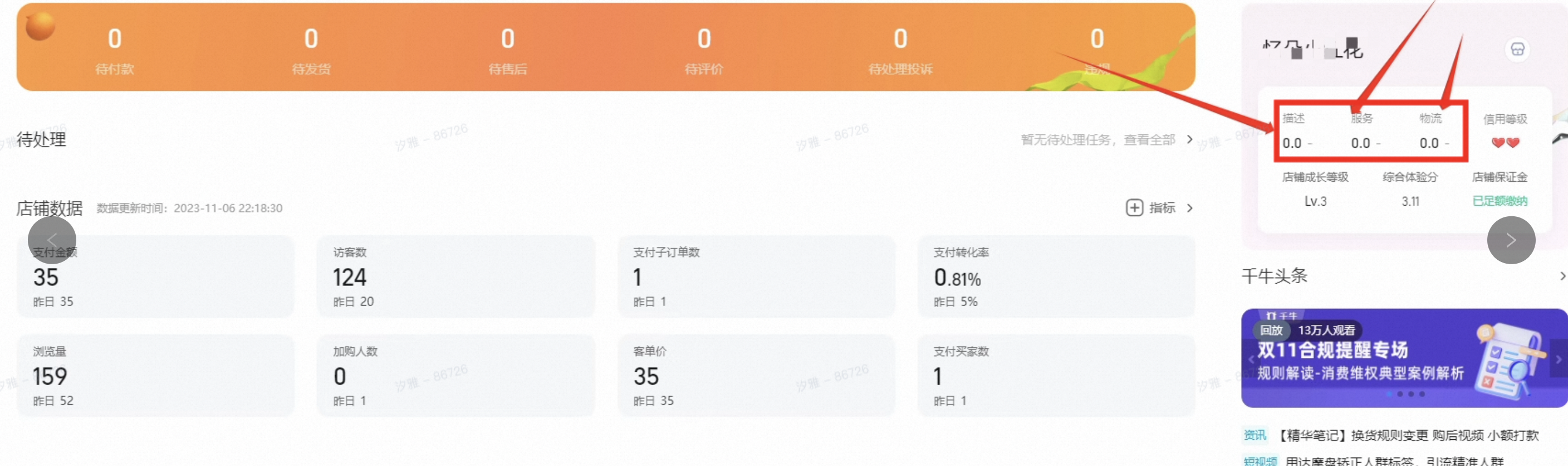Click the 综合体验分 3.11 value
The image size is (1568, 466).
coord(1410,201)
